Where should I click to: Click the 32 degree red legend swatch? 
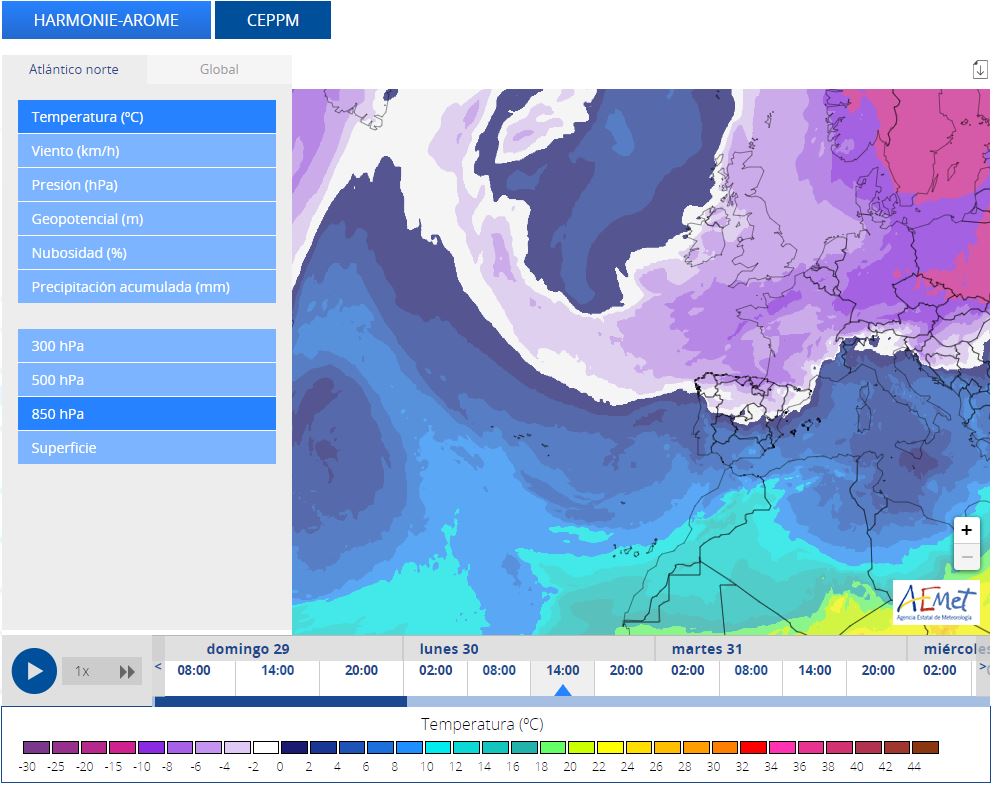(x=754, y=747)
